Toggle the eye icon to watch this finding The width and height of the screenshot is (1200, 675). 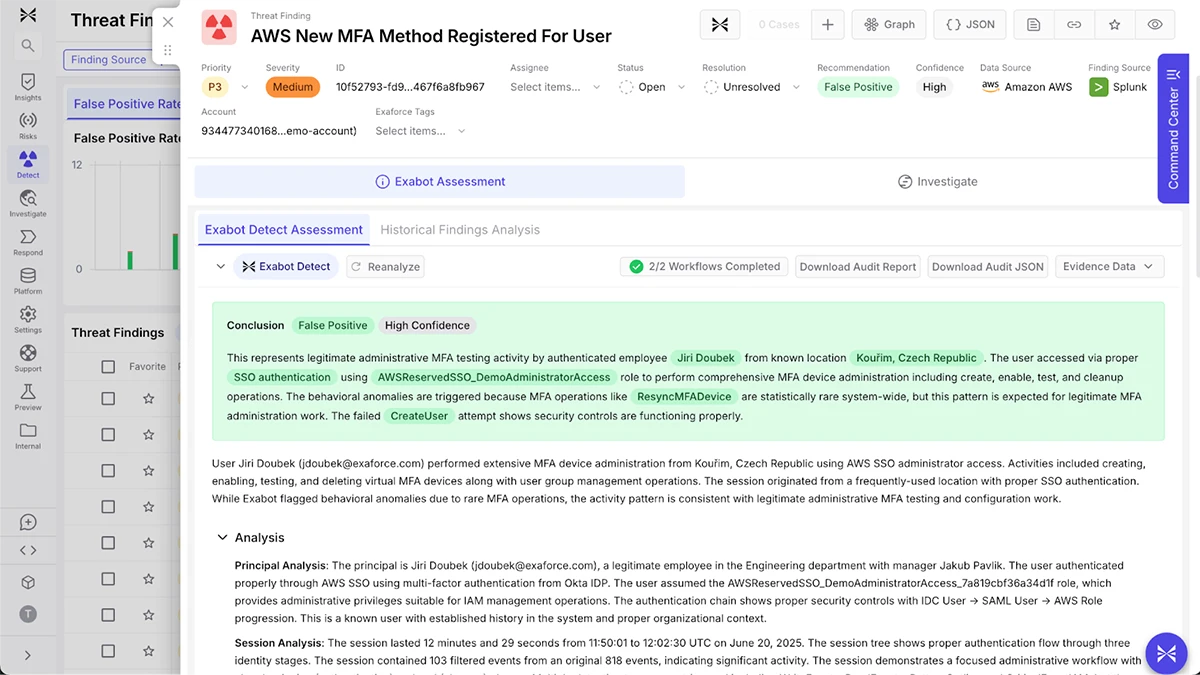coord(1155,24)
